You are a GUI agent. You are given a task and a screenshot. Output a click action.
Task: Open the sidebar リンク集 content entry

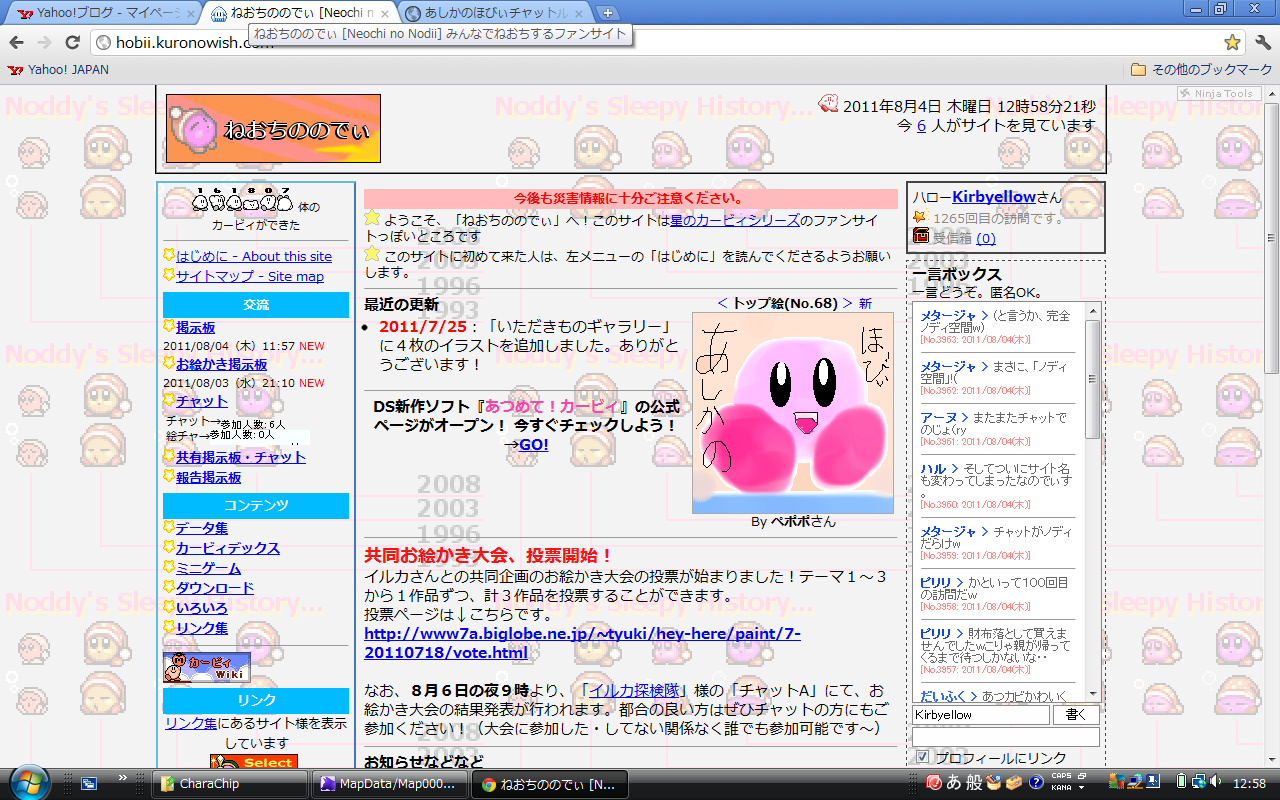tap(202, 628)
